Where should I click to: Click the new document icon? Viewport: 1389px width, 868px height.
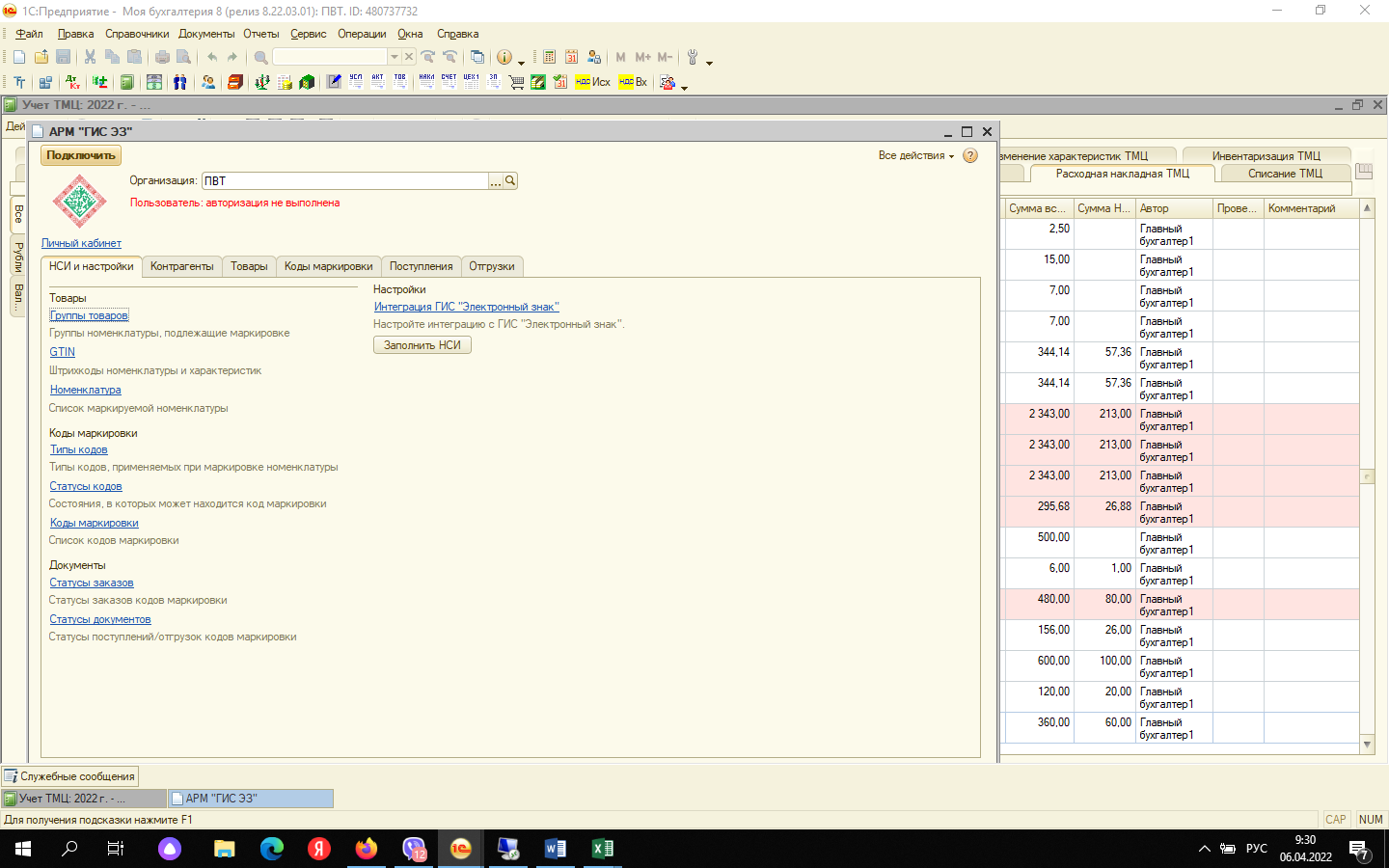click(x=19, y=57)
